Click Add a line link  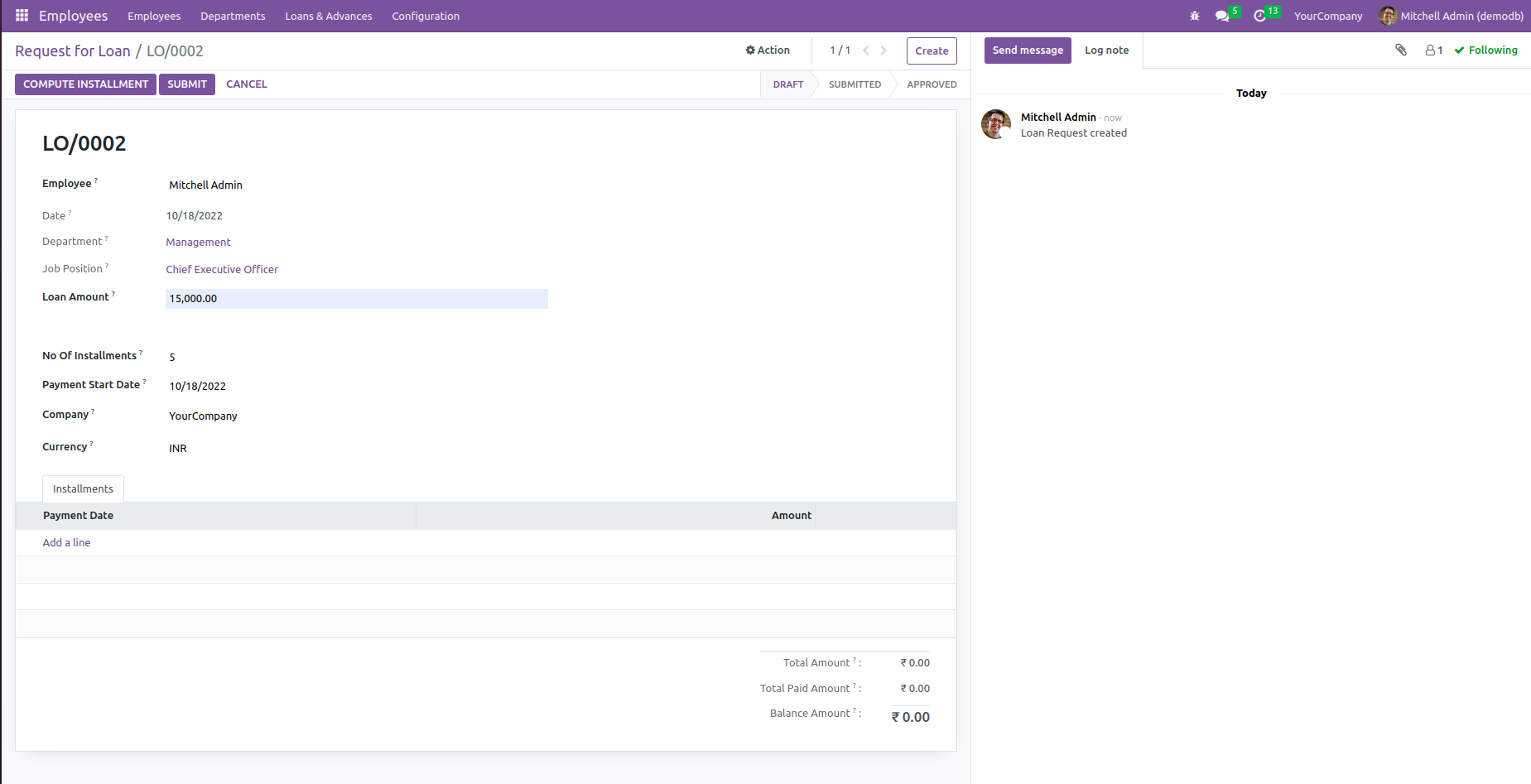66,543
